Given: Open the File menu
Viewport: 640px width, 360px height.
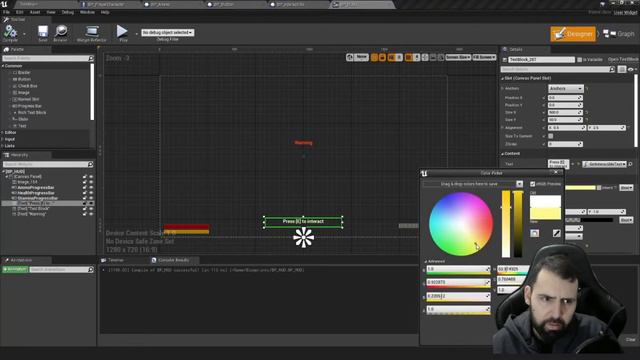Looking at the screenshot, I should (7, 12).
